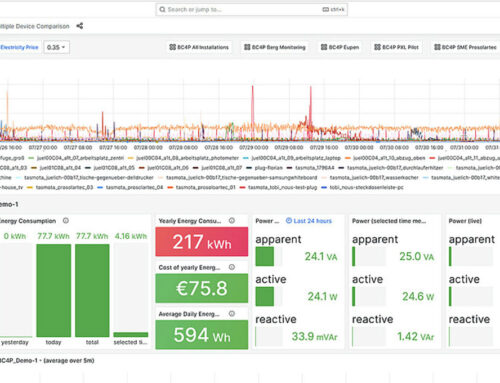Toggle legend series juel01C08_alt_05
The height and width of the screenshot is (383, 500).
point(114,168)
